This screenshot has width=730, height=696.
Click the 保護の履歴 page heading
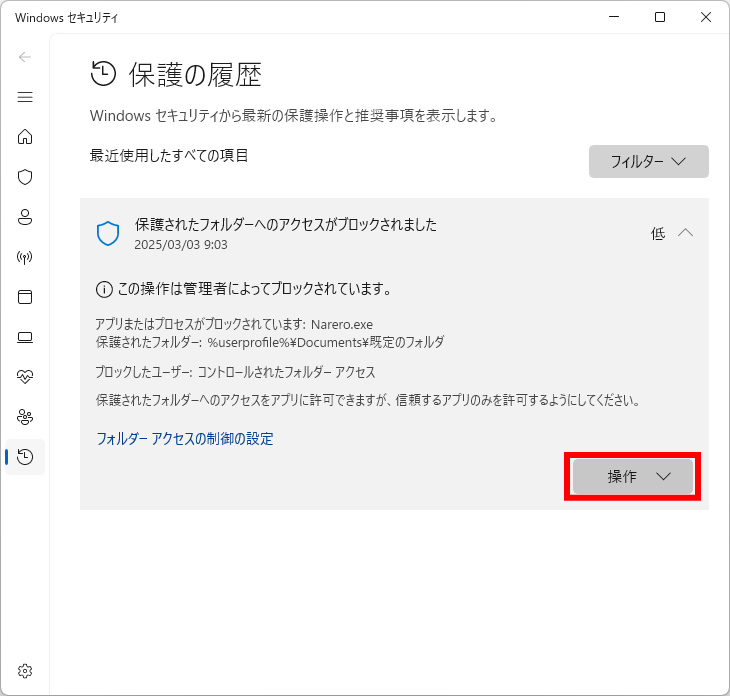[x=195, y=74]
